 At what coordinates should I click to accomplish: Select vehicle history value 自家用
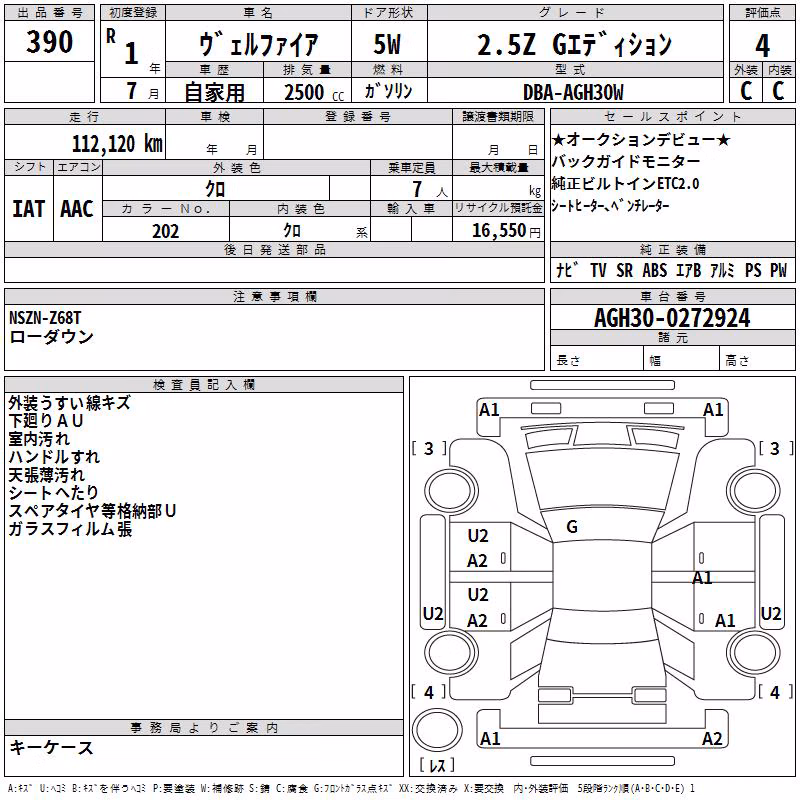215,92
